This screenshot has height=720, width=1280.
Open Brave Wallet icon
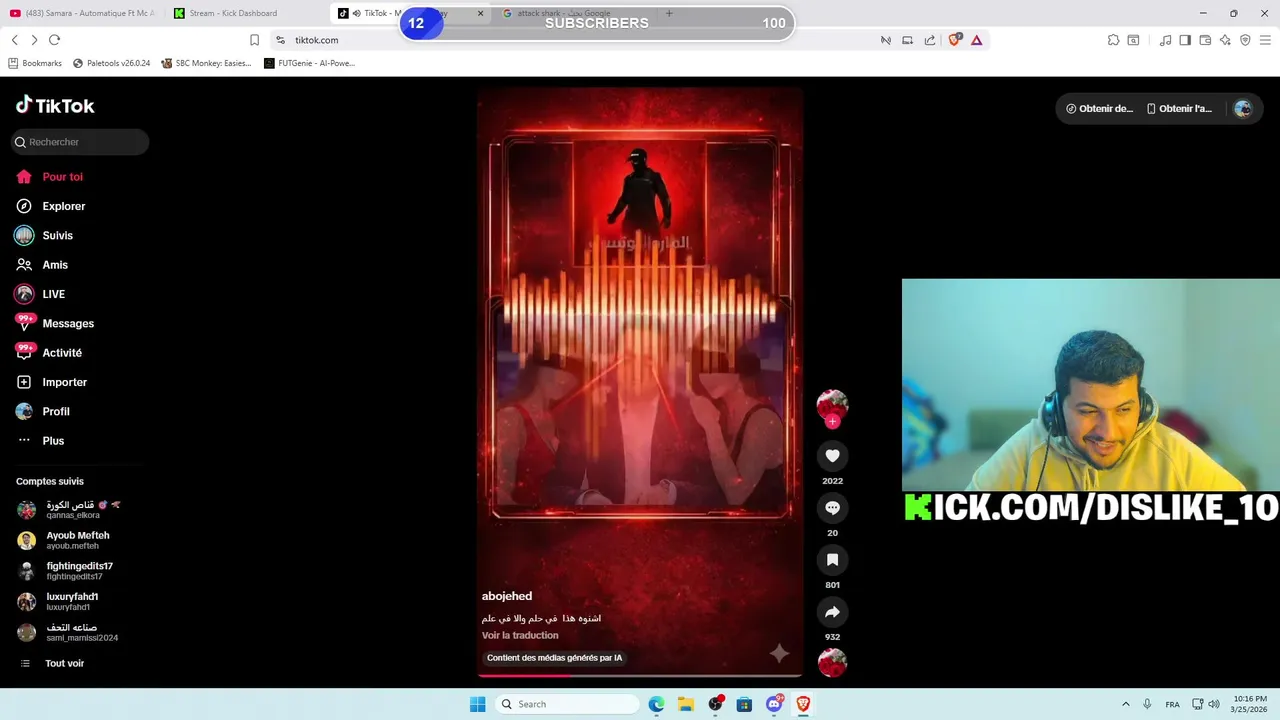click(1205, 40)
